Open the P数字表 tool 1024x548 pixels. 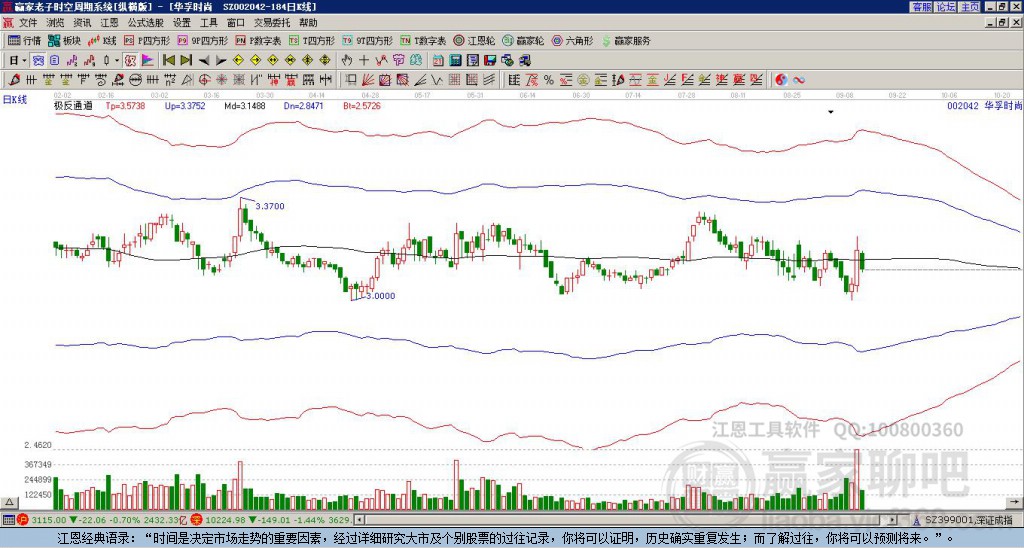click(x=258, y=40)
